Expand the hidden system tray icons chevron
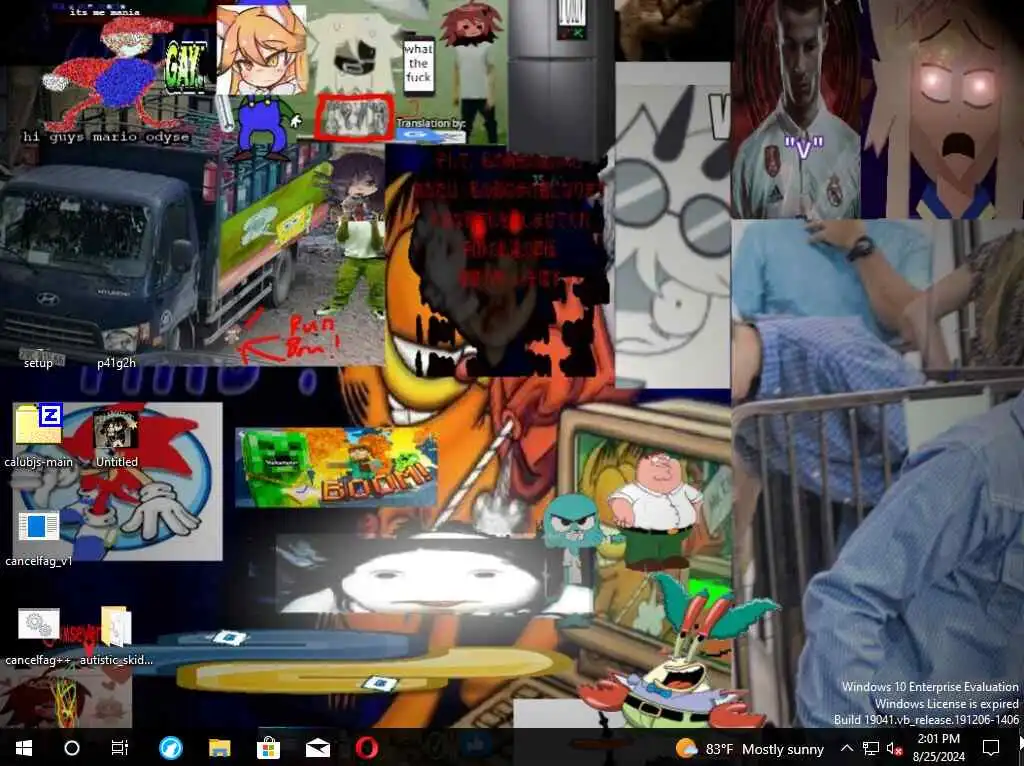 (846, 748)
